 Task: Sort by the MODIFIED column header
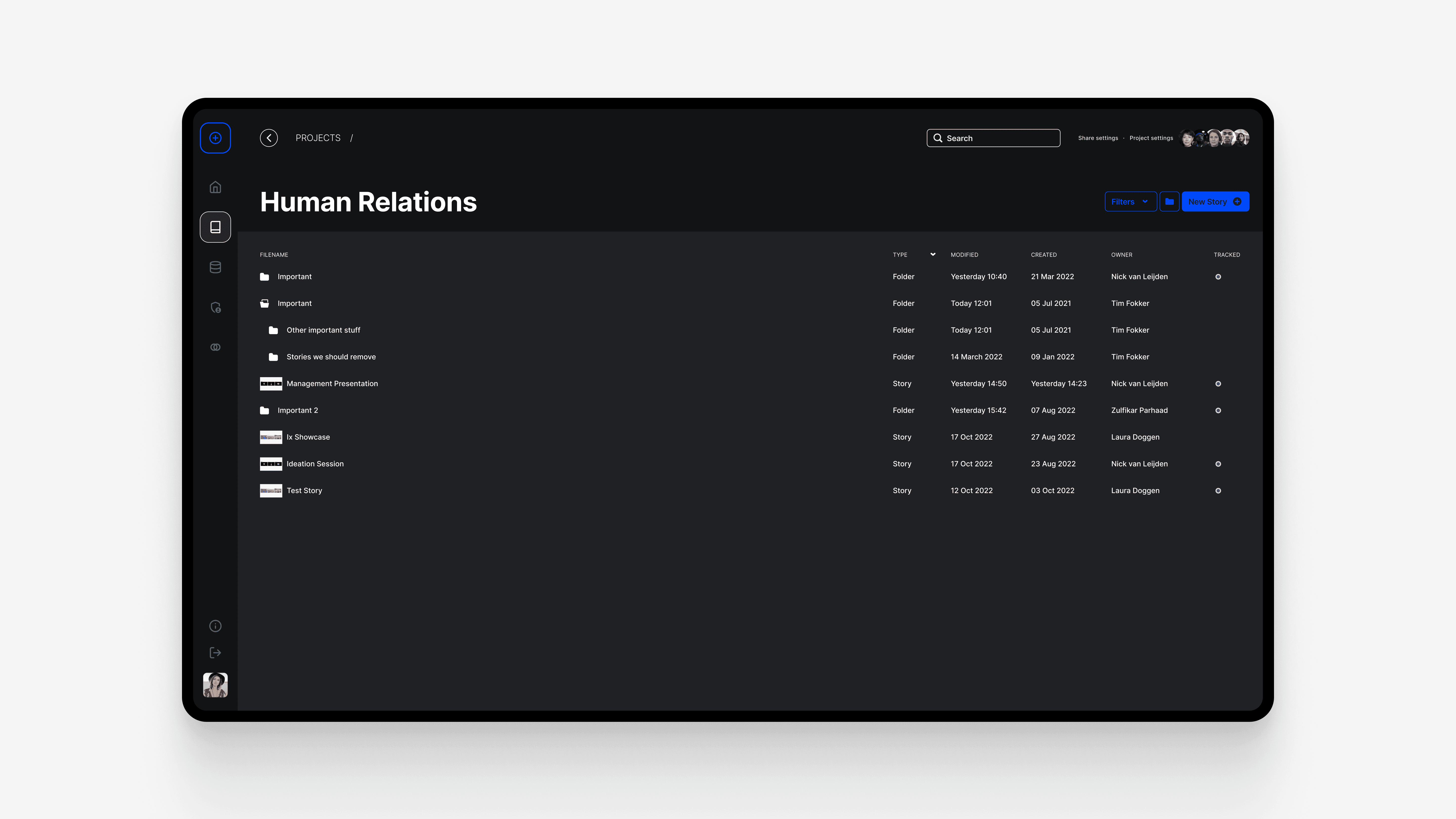point(964,255)
